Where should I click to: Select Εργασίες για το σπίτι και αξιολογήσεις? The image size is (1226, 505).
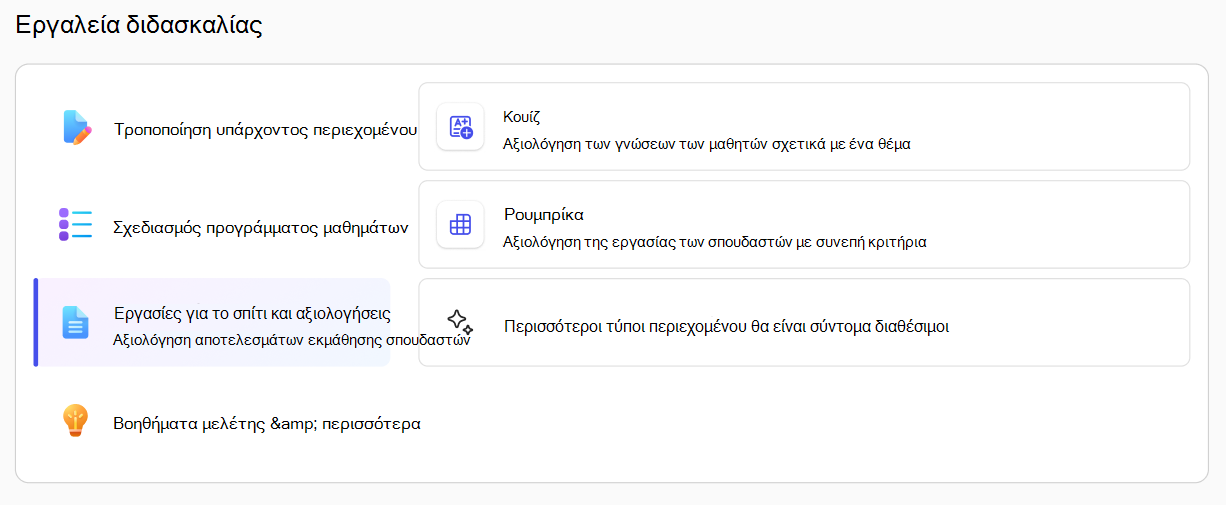point(212,323)
